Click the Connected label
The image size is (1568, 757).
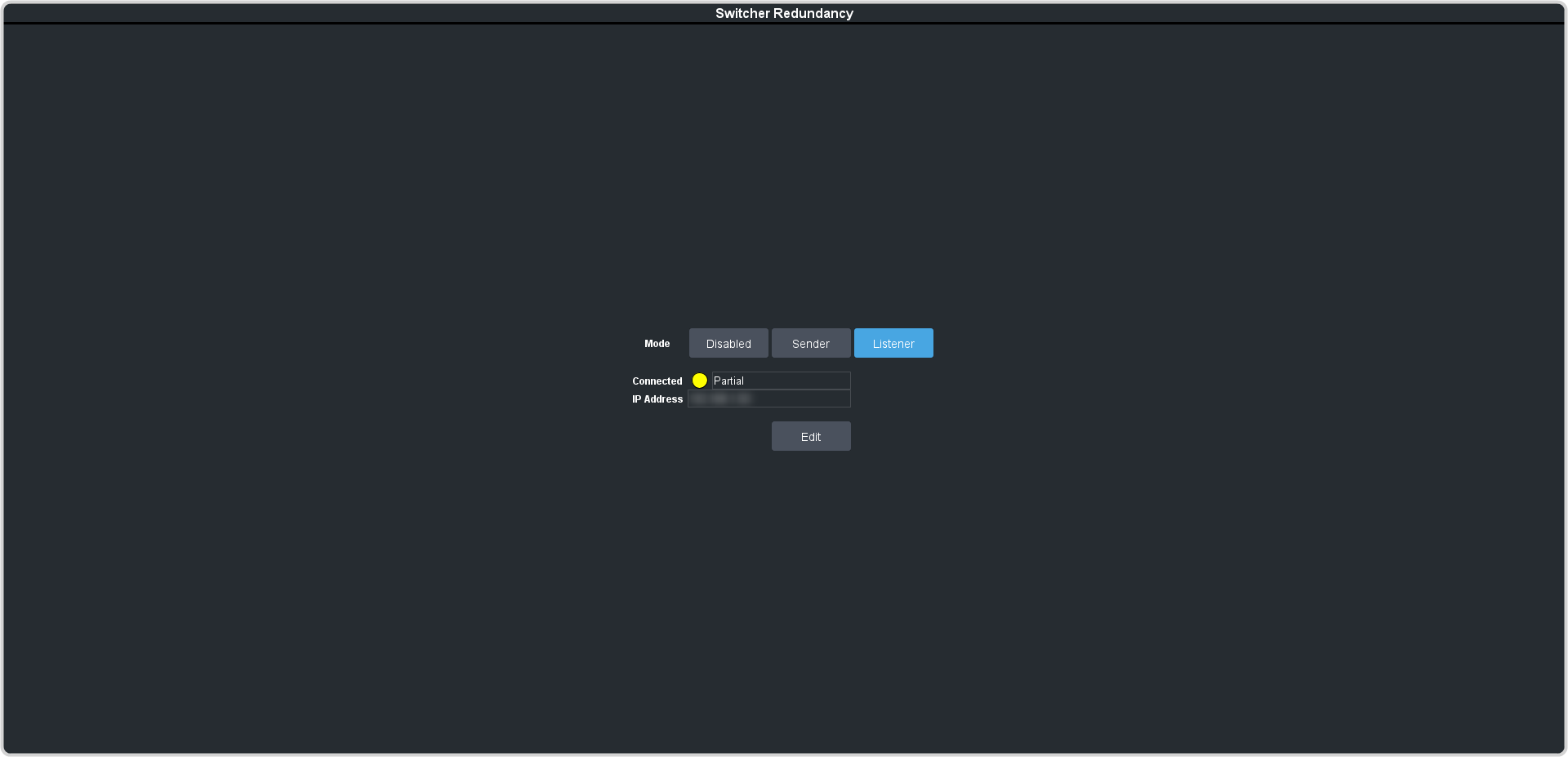657,381
